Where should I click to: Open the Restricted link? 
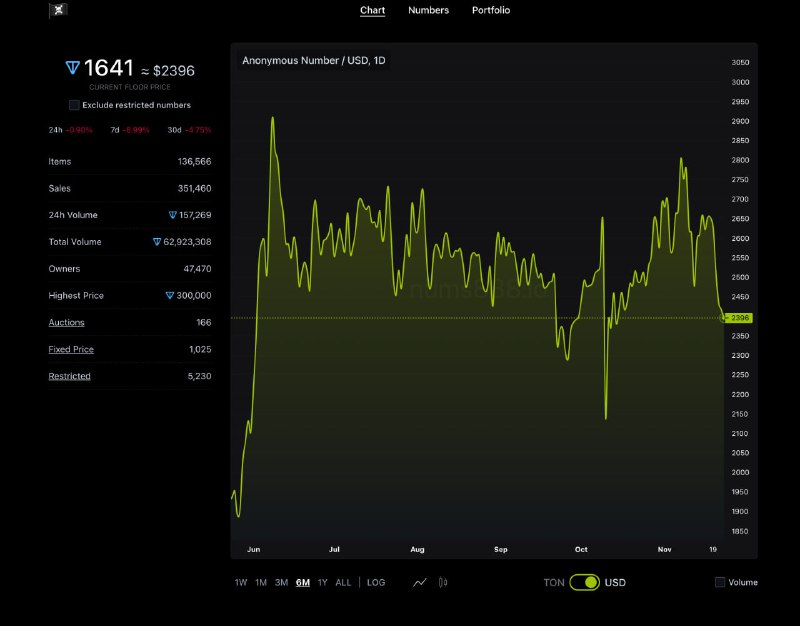(70, 377)
